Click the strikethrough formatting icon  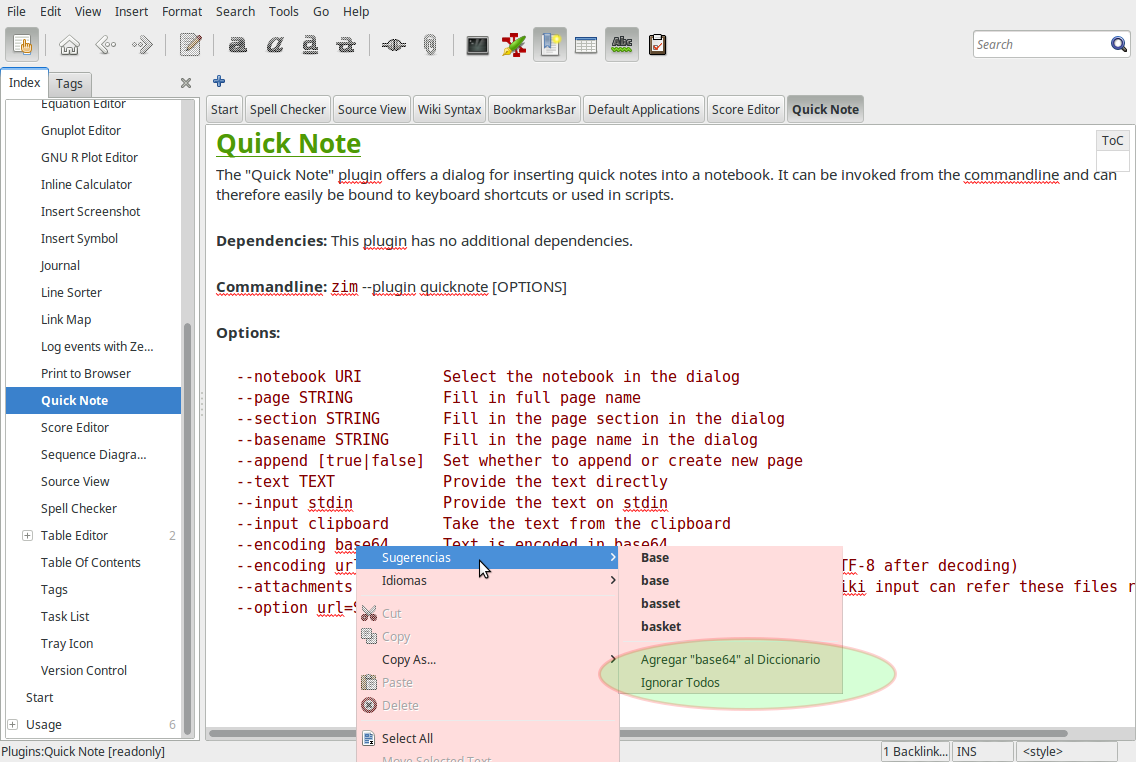[x=346, y=45]
